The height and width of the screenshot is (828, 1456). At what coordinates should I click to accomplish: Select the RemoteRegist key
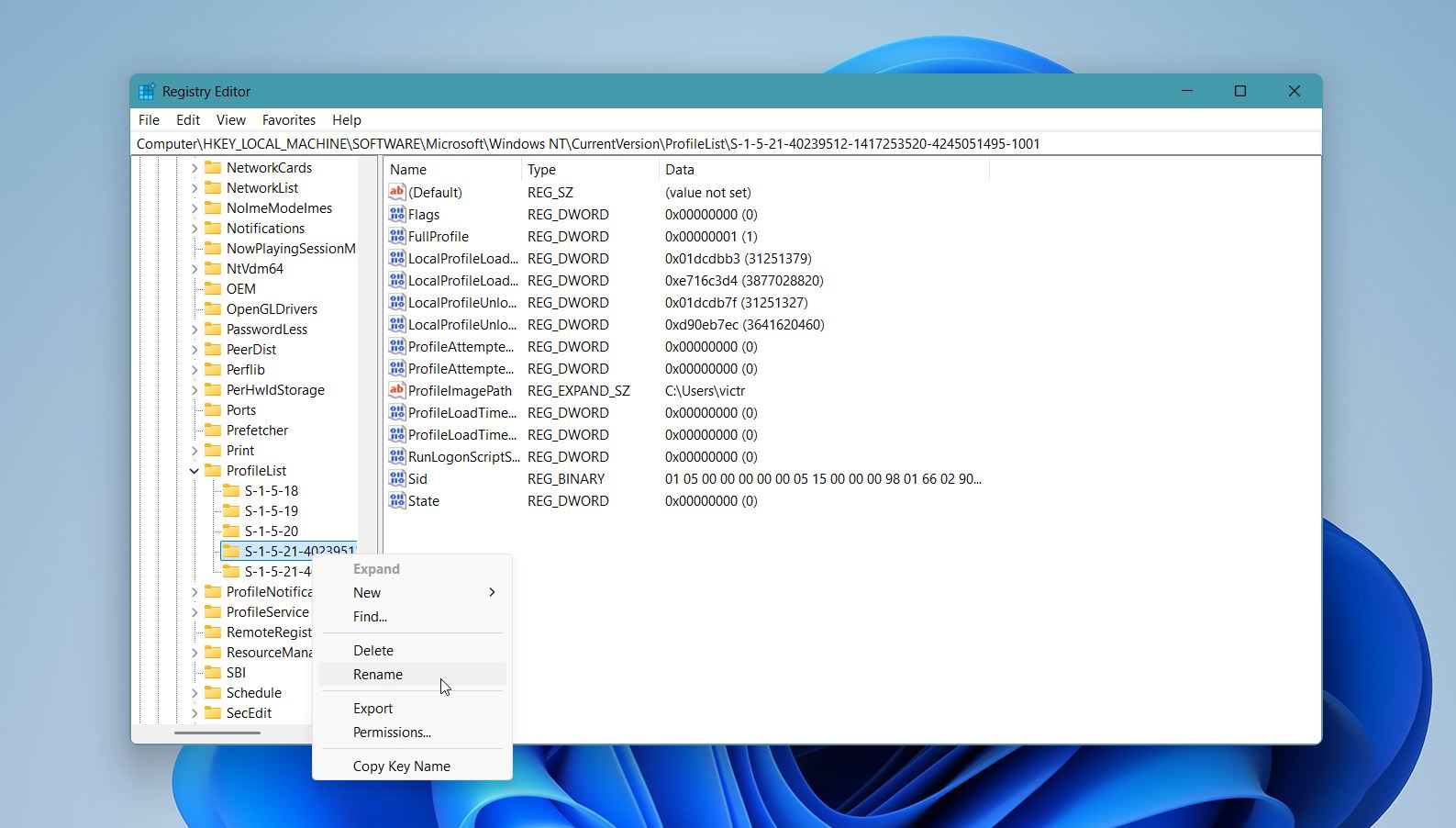coord(269,632)
